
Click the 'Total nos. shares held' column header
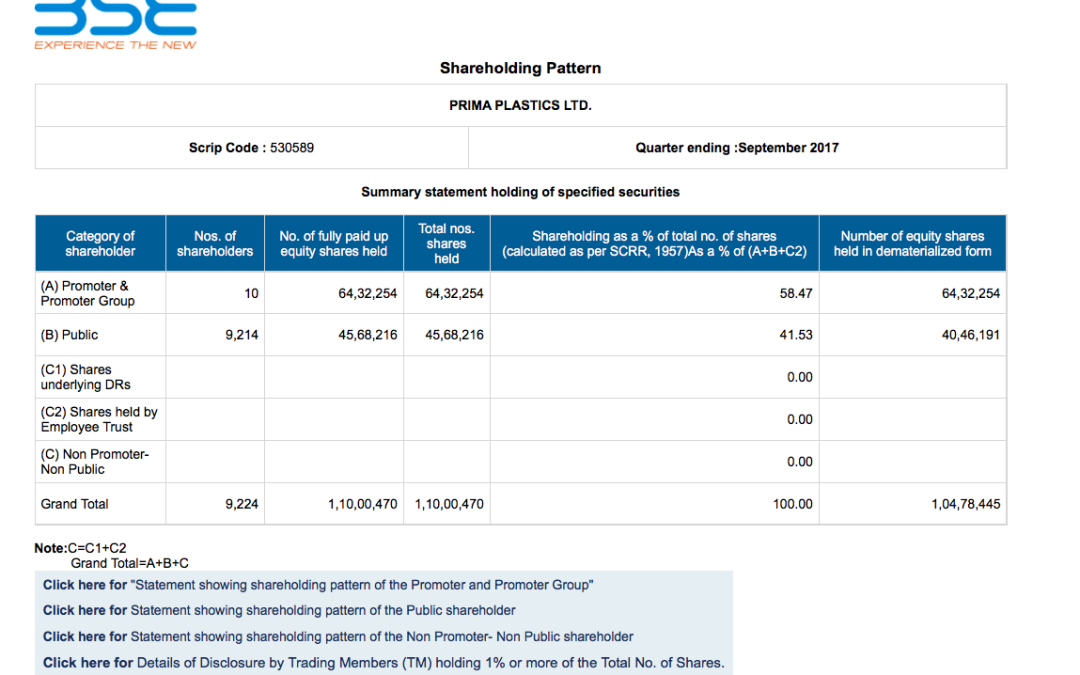[446, 244]
